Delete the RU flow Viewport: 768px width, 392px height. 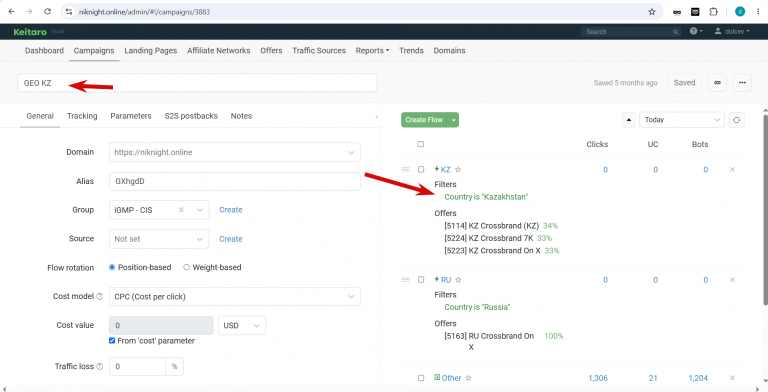[x=732, y=280]
